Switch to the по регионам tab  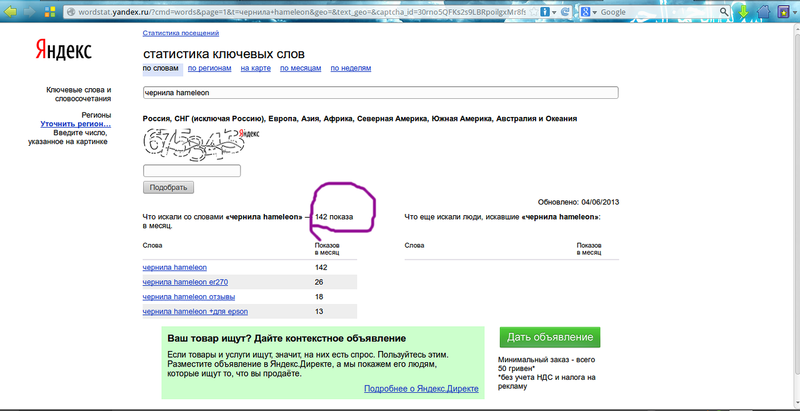(x=210, y=68)
